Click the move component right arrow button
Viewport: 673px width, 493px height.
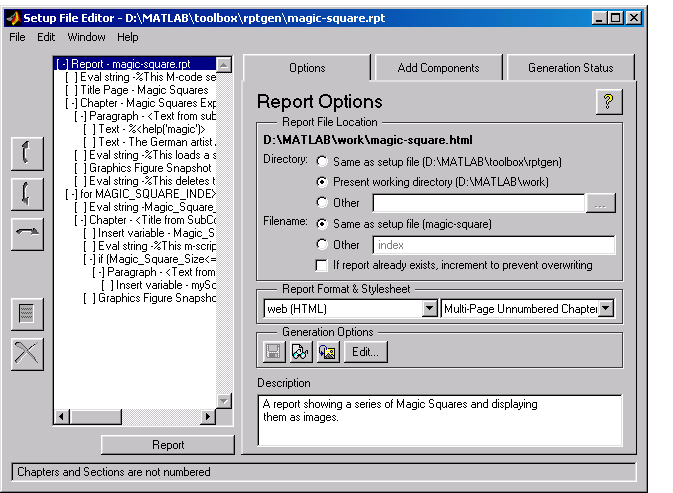(27, 234)
